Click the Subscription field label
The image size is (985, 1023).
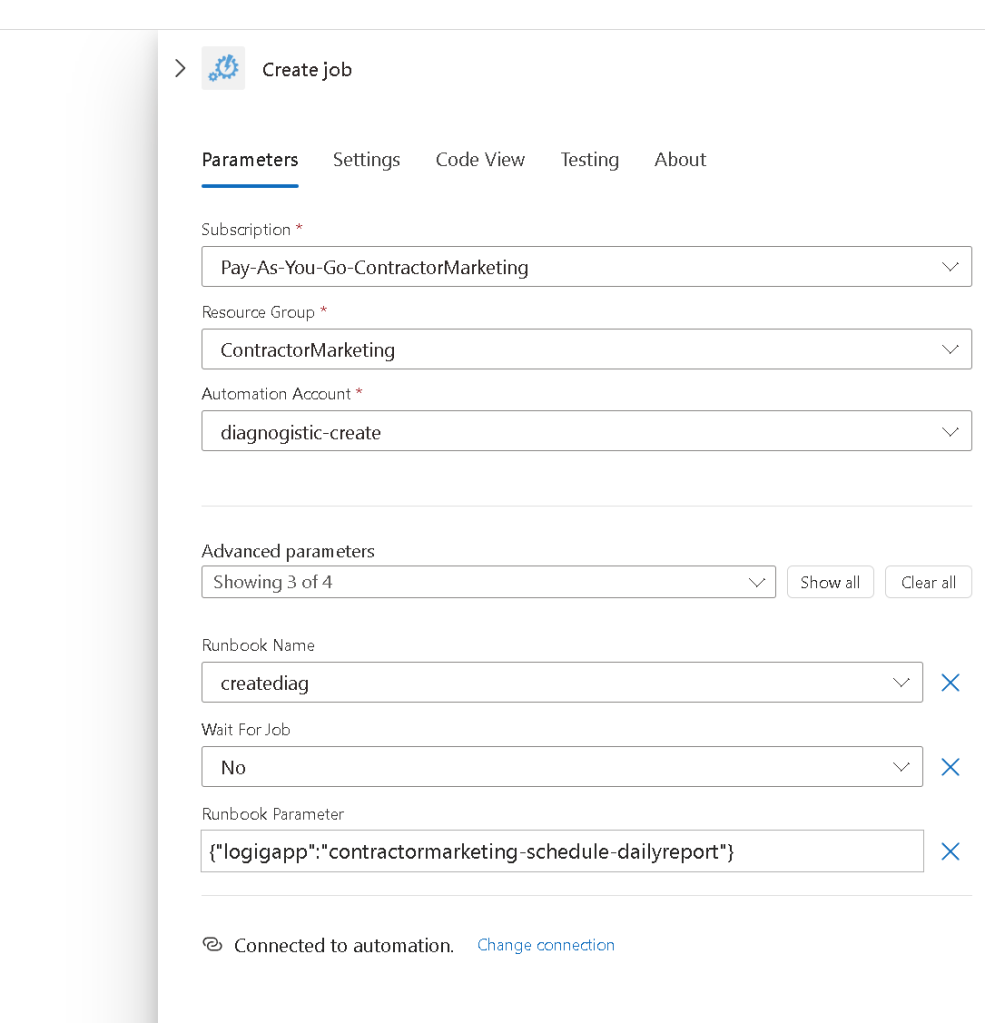(246, 230)
